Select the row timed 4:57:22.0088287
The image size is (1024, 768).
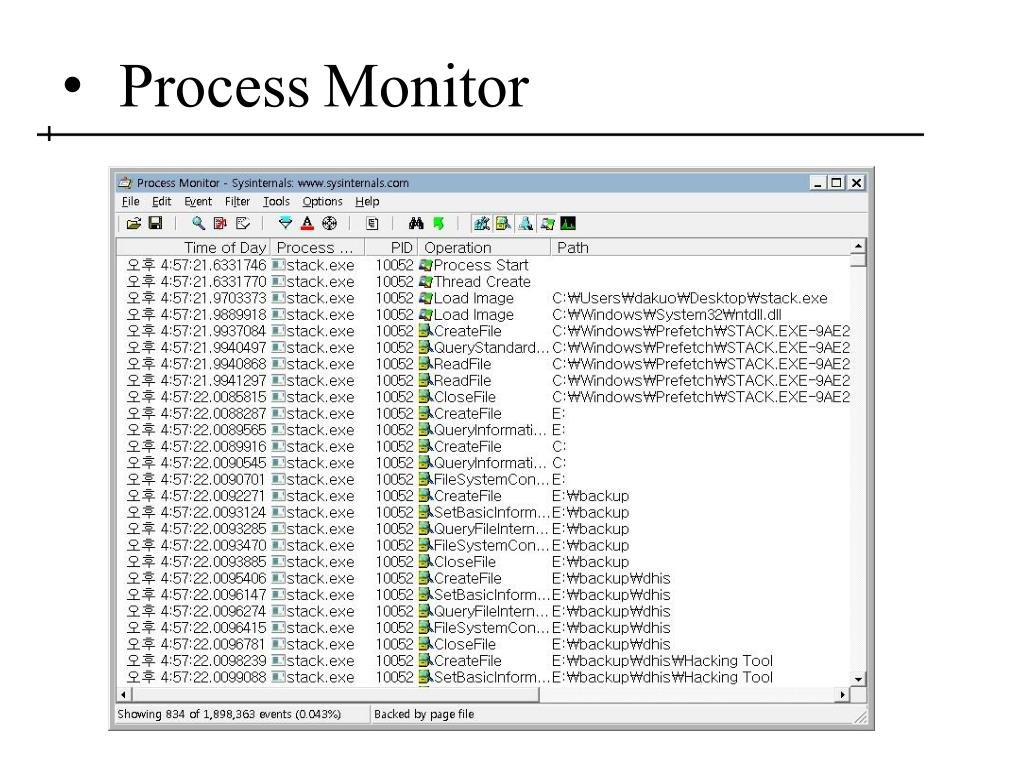tap(483, 413)
